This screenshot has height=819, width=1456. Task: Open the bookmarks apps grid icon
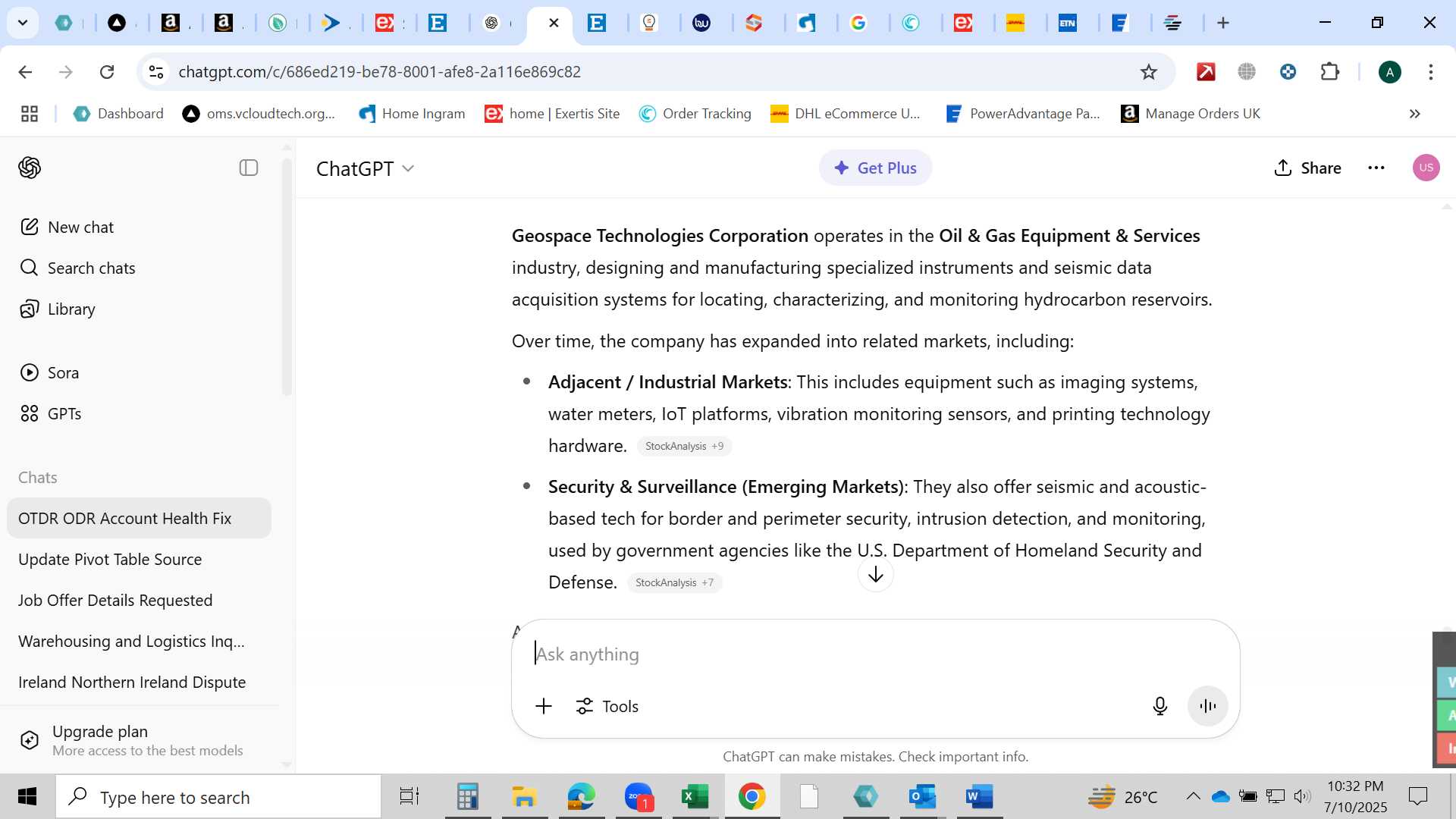pyautogui.click(x=30, y=114)
